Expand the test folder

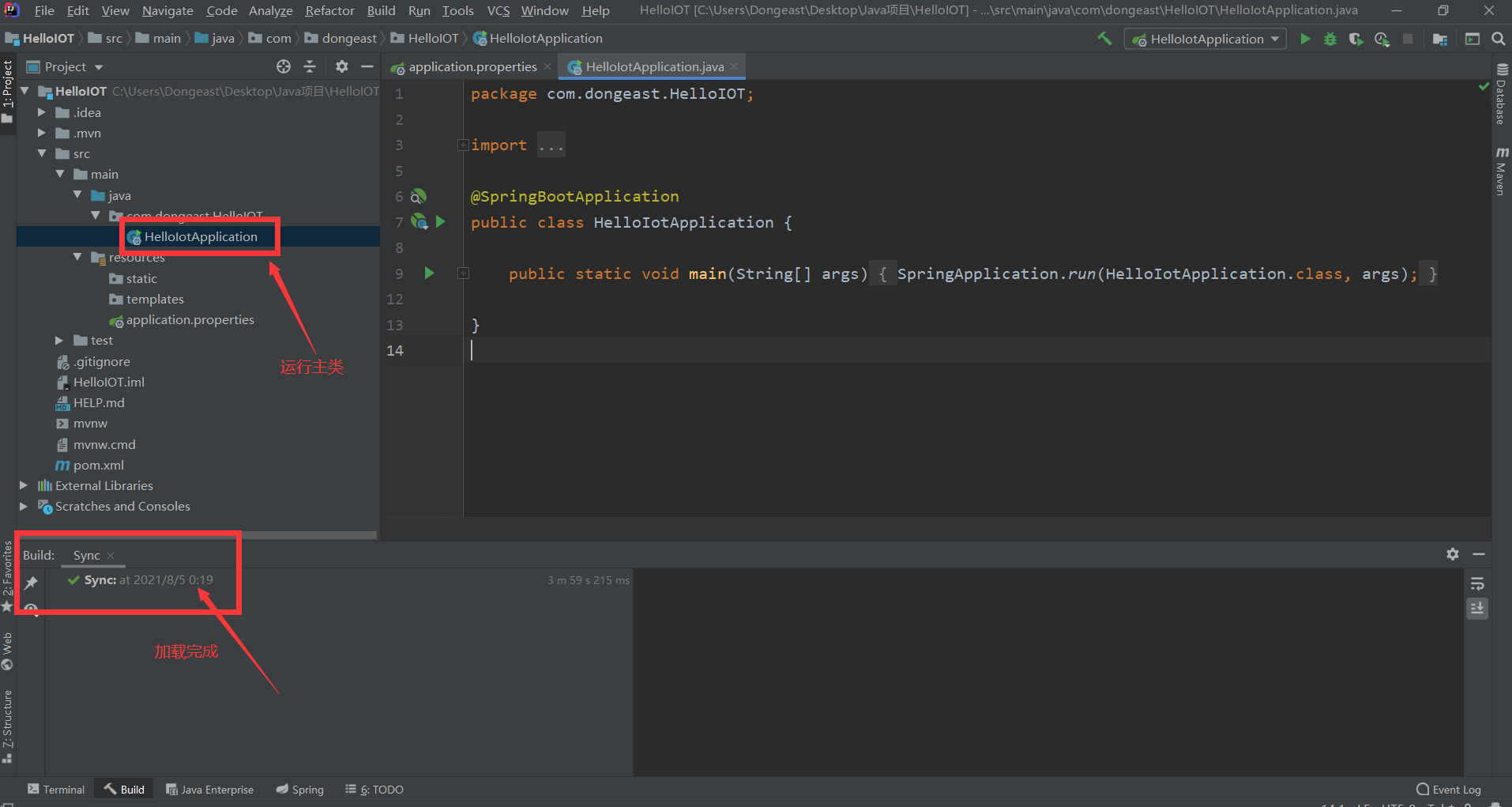(59, 340)
